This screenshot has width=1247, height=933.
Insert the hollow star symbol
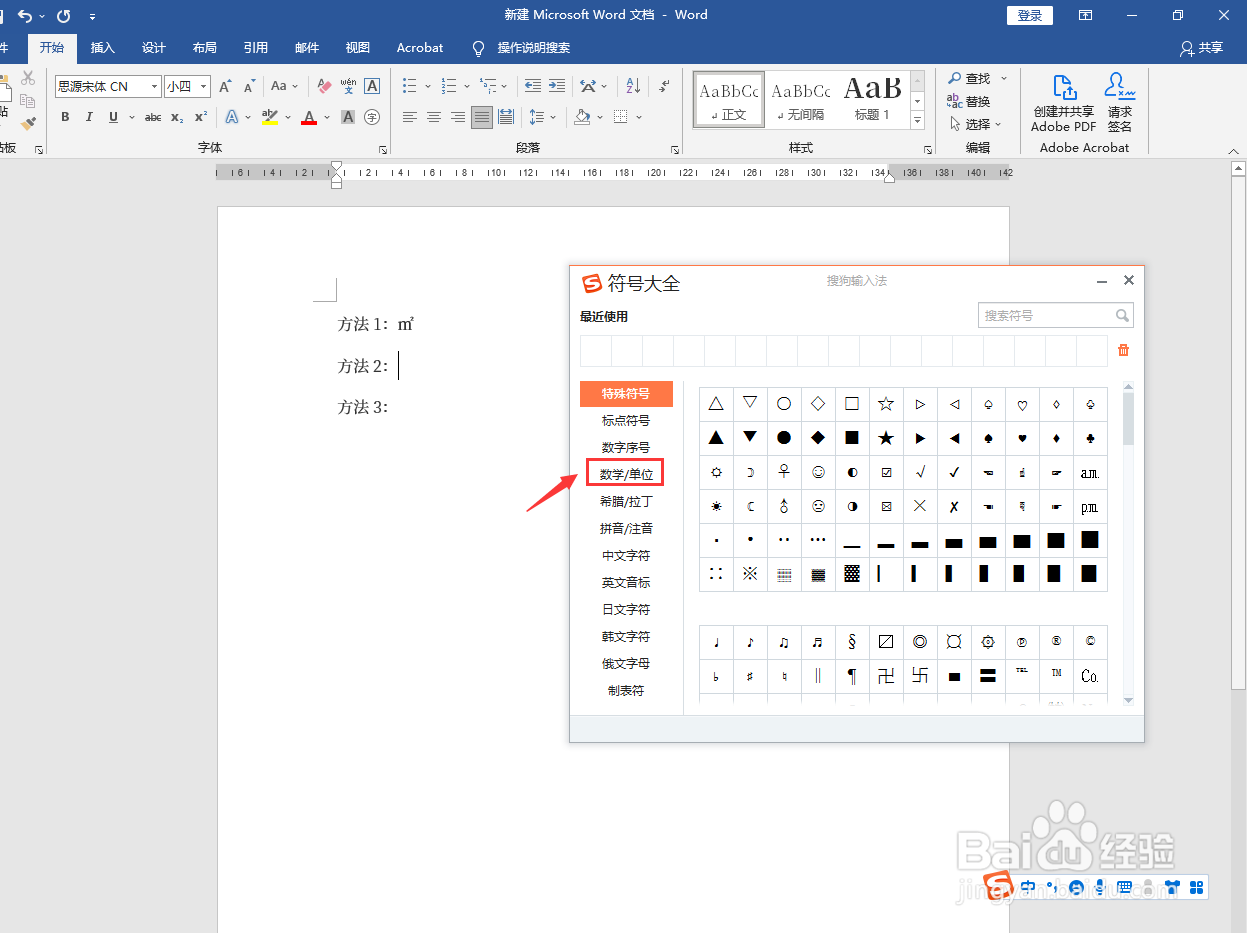pyautogui.click(x=886, y=404)
